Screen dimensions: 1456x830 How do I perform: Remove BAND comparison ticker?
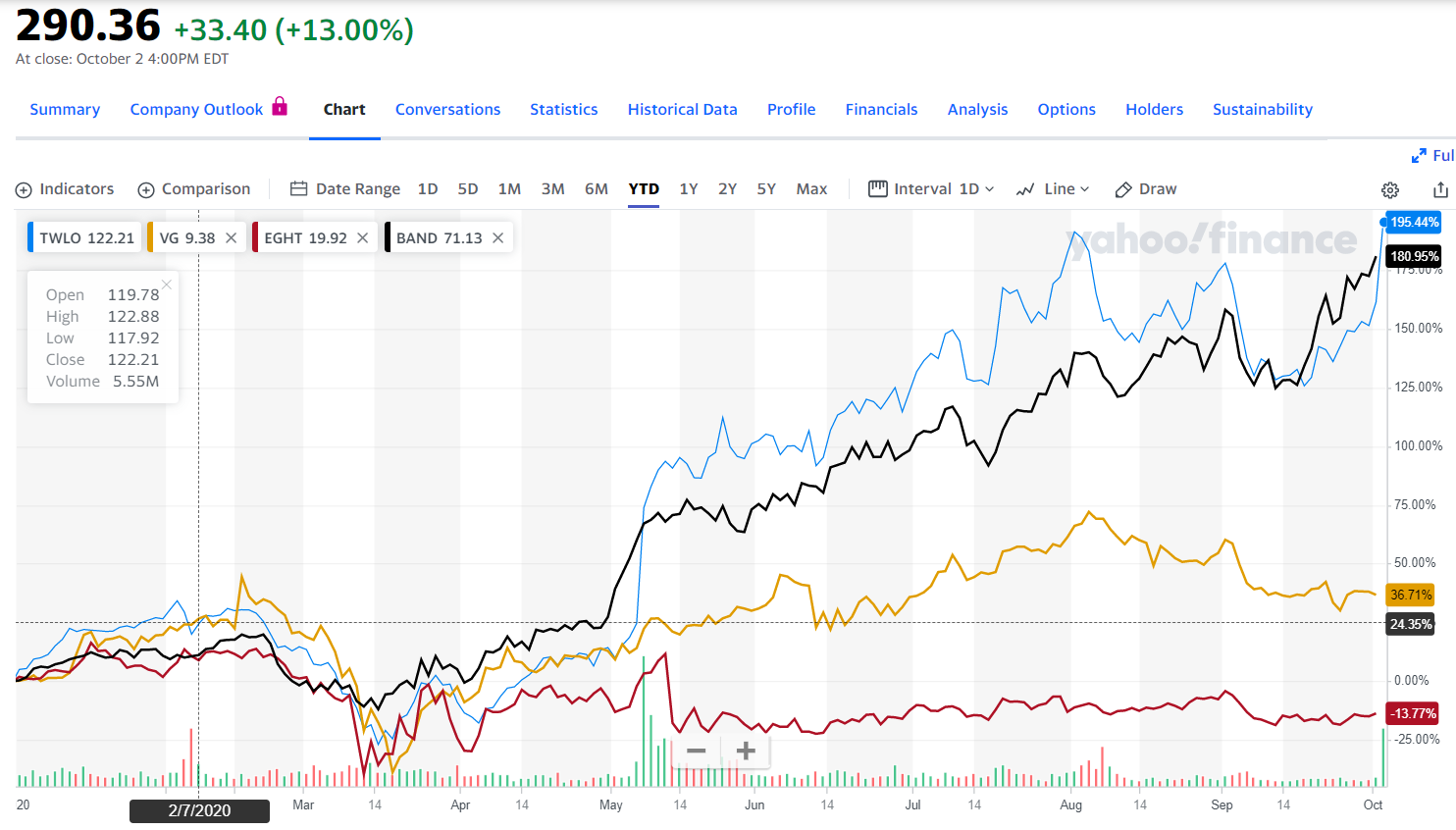click(x=498, y=238)
